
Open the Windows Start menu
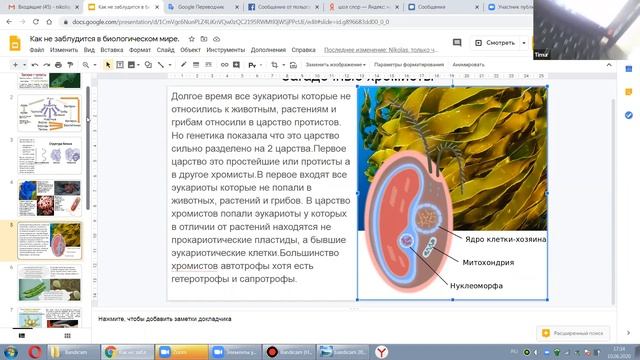(x=10, y=352)
